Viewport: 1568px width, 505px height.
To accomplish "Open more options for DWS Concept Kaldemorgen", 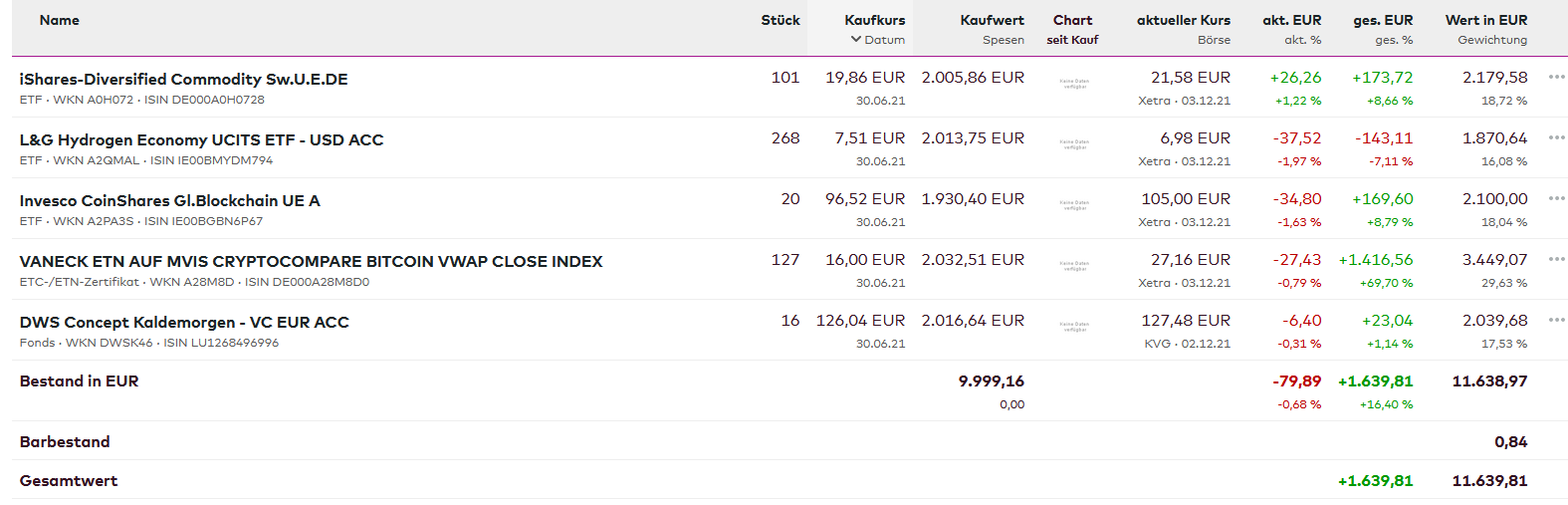I will click(x=1556, y=320).
